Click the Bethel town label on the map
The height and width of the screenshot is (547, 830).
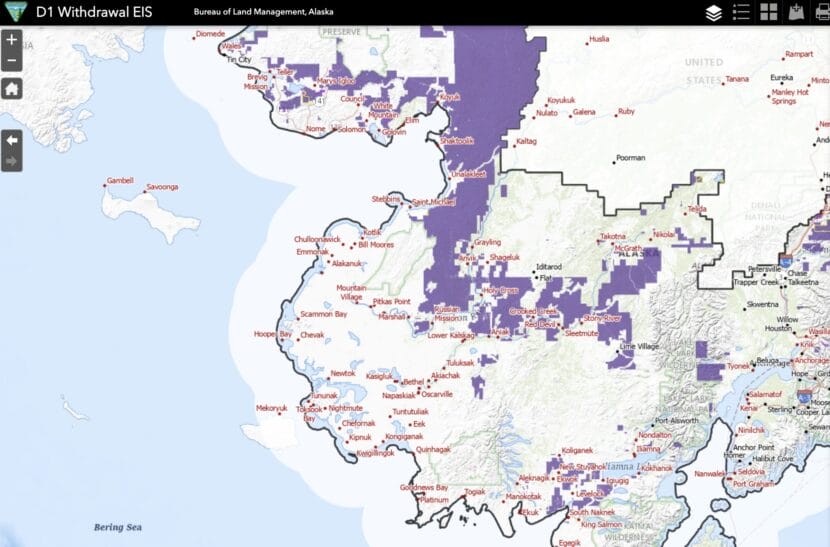click(413, 382)
